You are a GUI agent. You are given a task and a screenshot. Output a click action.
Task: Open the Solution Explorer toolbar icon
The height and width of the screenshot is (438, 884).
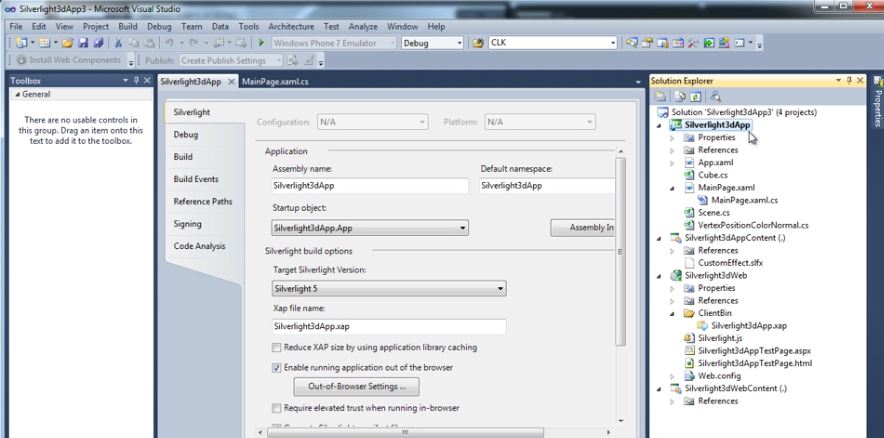[632, 43]
